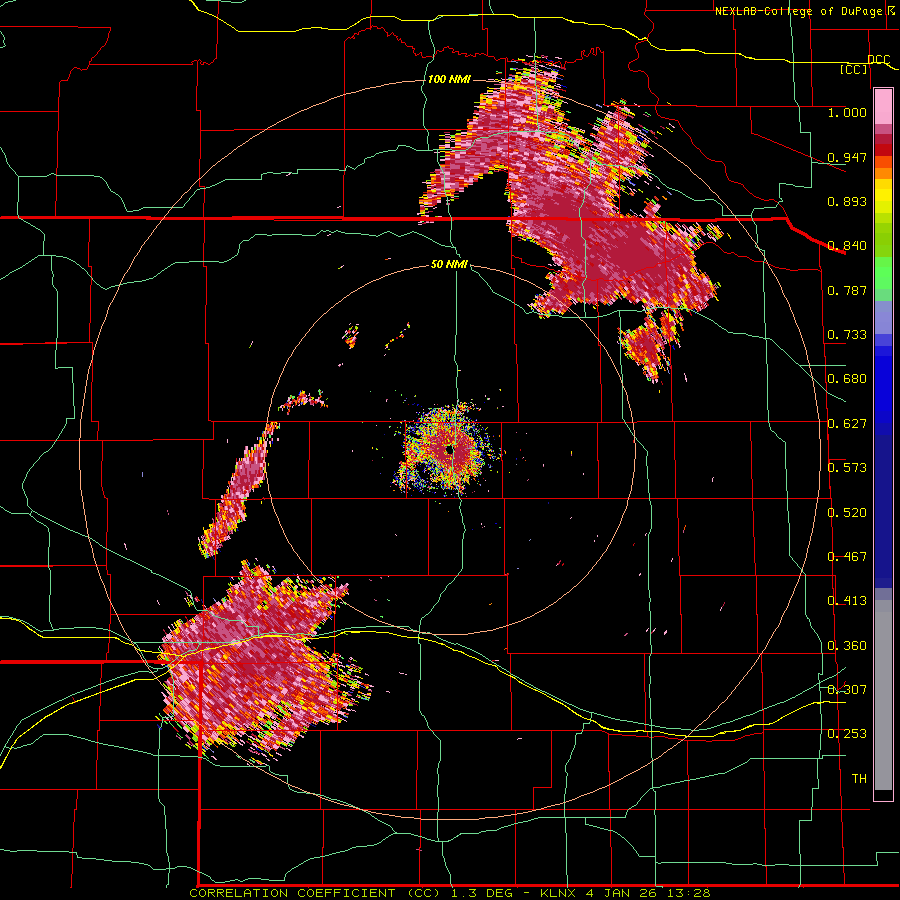Click the 1.000 scale value
Screen dimensions: 900x900
point(847,112)
